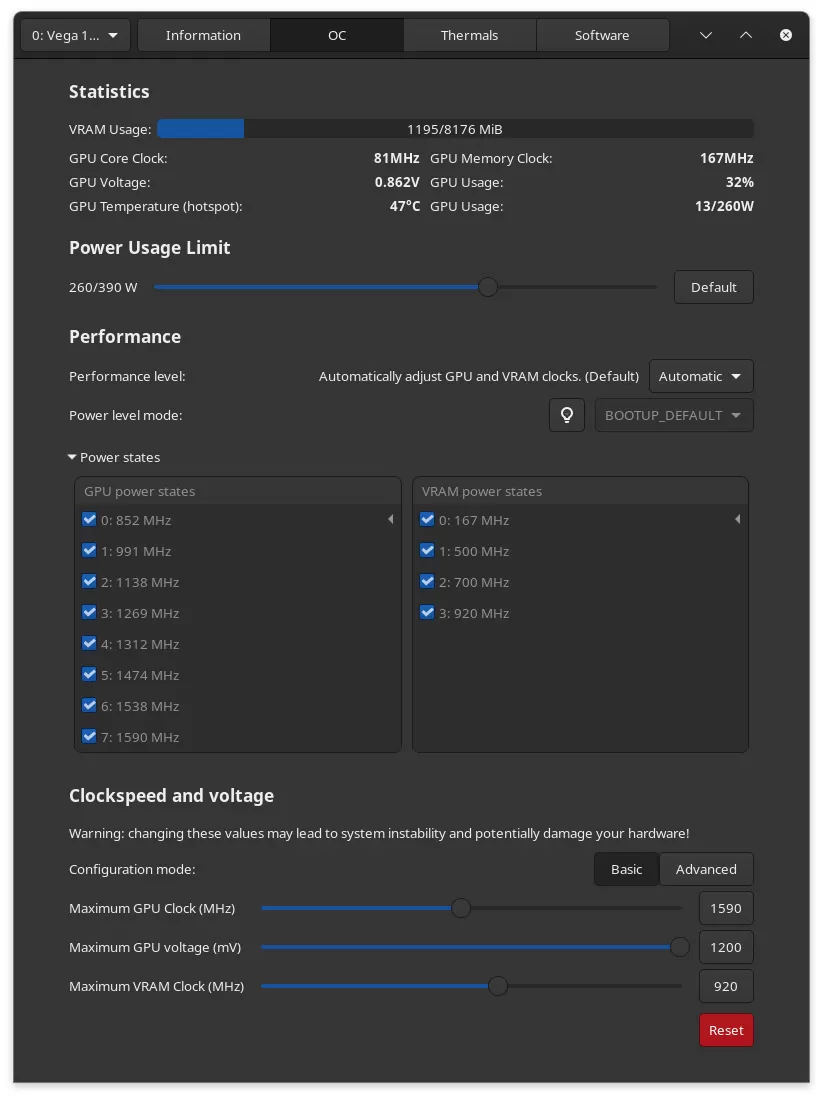This screenshot has width=823, height=1099.
Task: Click the up chevron in the title bar
Action: (x=746, y=35)
